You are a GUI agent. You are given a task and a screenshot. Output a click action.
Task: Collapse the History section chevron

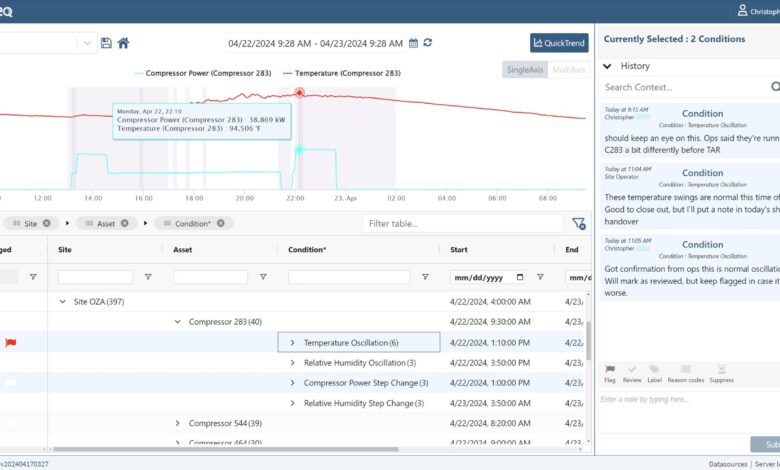tap(607, 66)
